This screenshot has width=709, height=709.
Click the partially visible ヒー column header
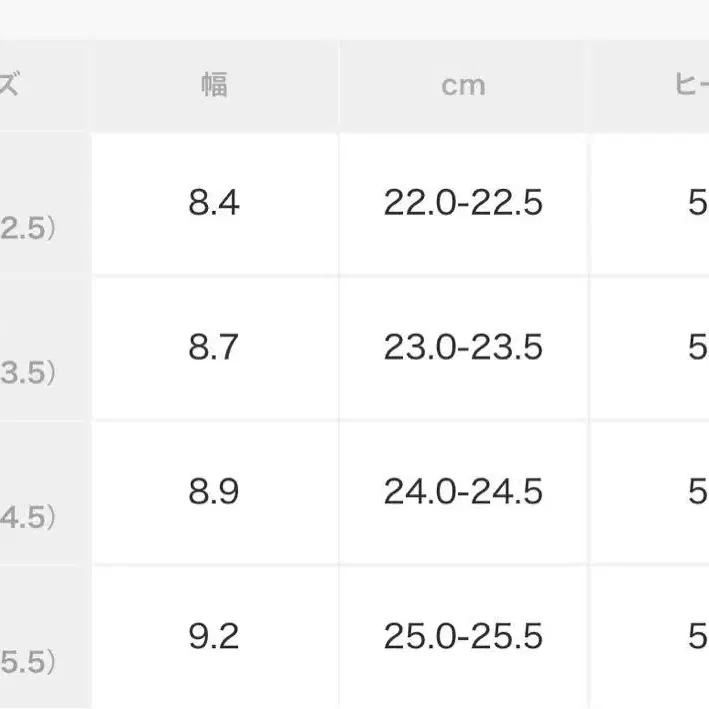point(690,86)
